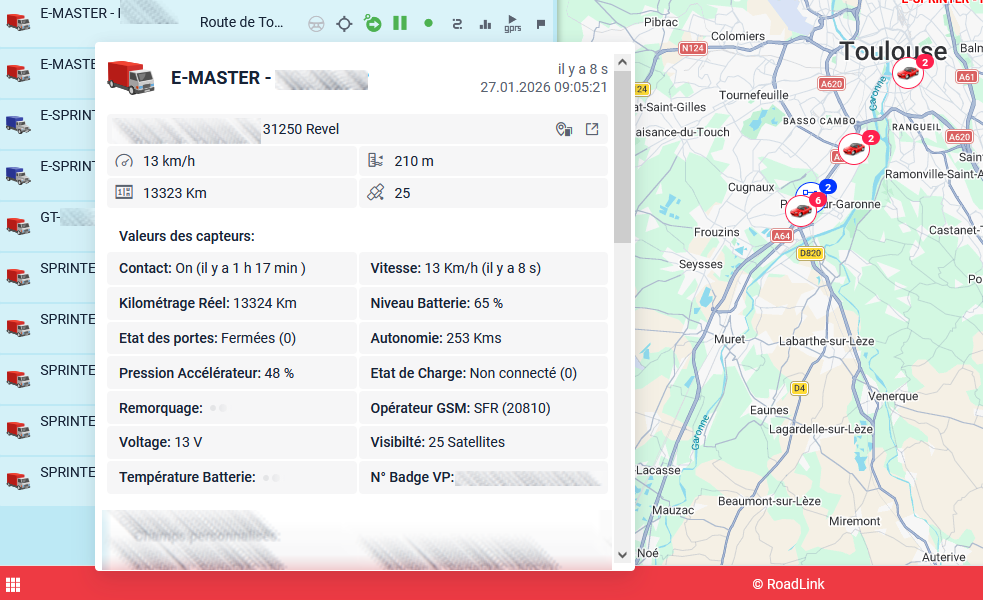Open address in external link icon
This screenshot has height=600, width=983.
(592, 129)
